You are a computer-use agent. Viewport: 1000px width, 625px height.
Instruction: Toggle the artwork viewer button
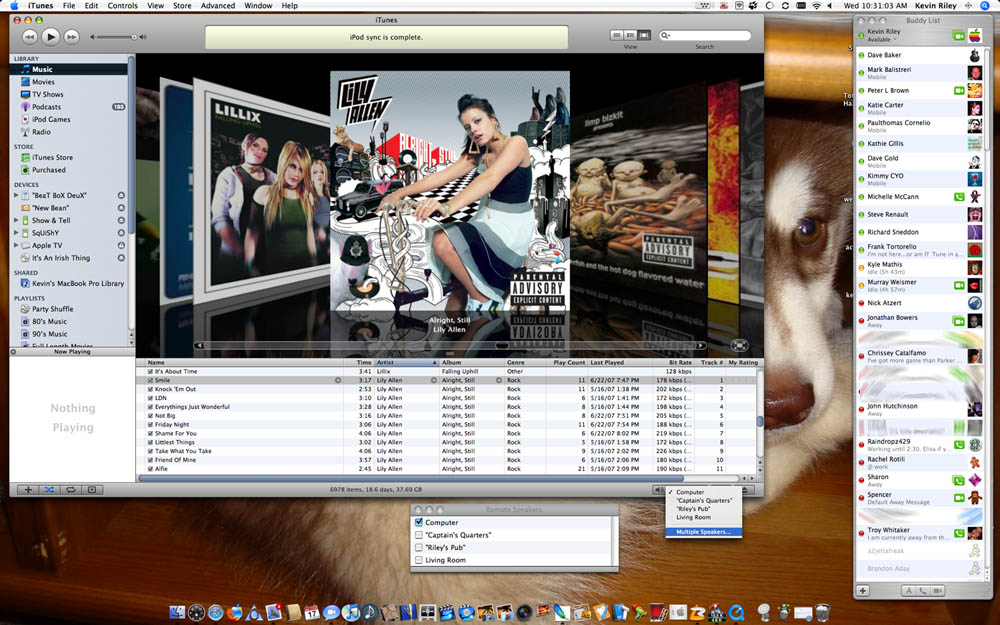(x=92, y=490)
